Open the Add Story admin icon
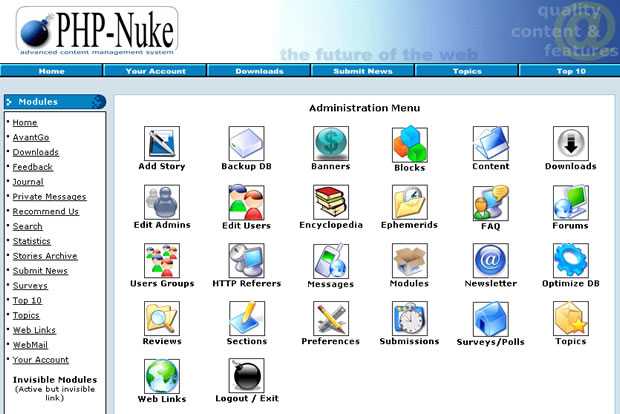This screenshot has width=620, height=414. click(162, 143)
